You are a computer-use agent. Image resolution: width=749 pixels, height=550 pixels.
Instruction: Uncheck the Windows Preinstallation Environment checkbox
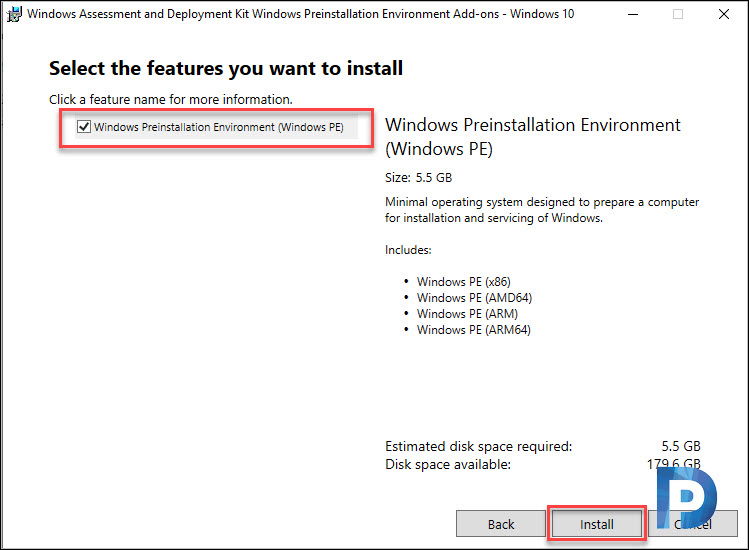coord(84,127)
